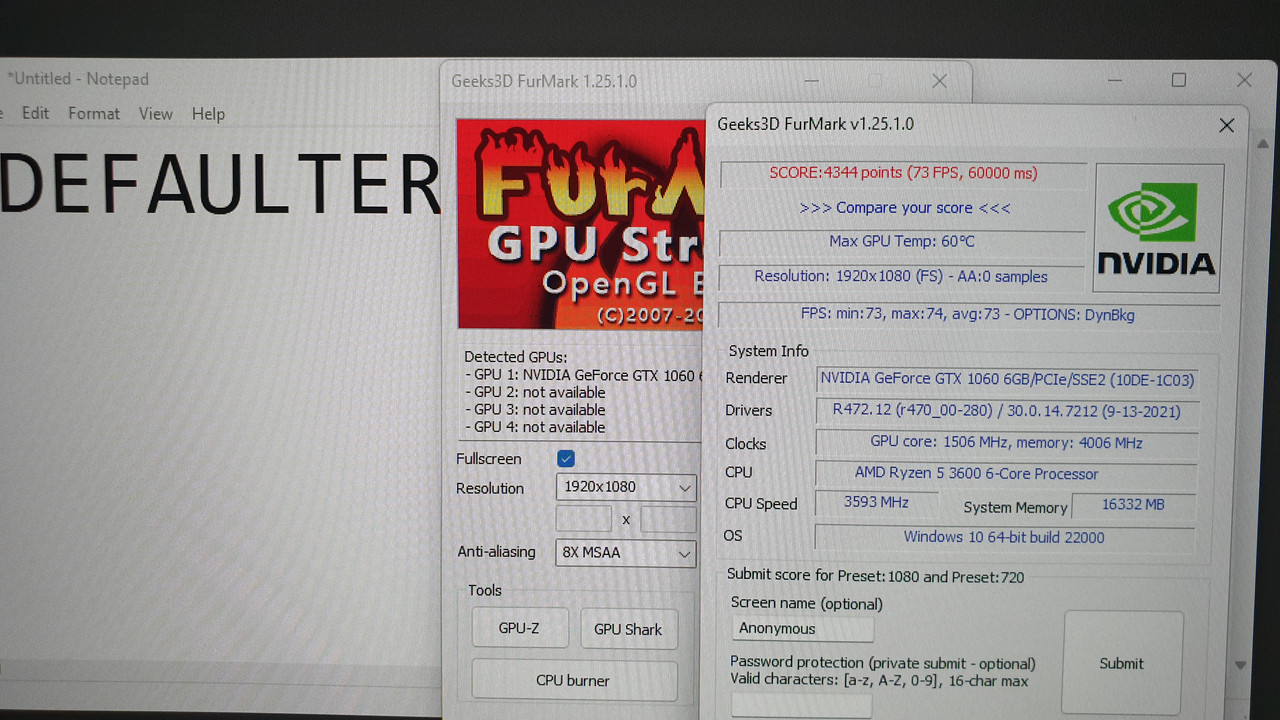Click the System Memory 16332 MB value
The width and height of the screenshot is (1280, 720).
pyautogui.click(x=1133, y=505)
